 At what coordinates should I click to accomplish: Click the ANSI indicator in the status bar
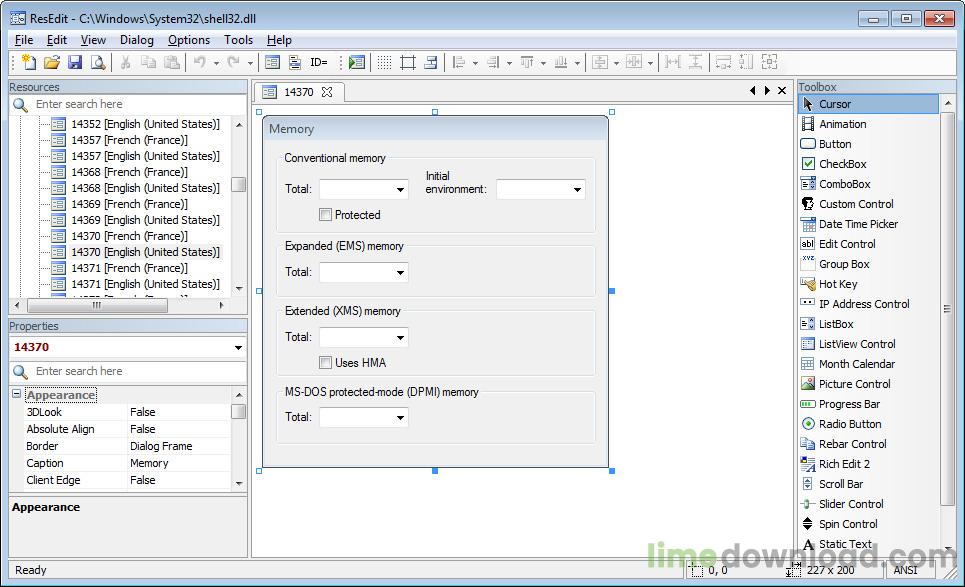pyautogui.click(x=905, y=570)
